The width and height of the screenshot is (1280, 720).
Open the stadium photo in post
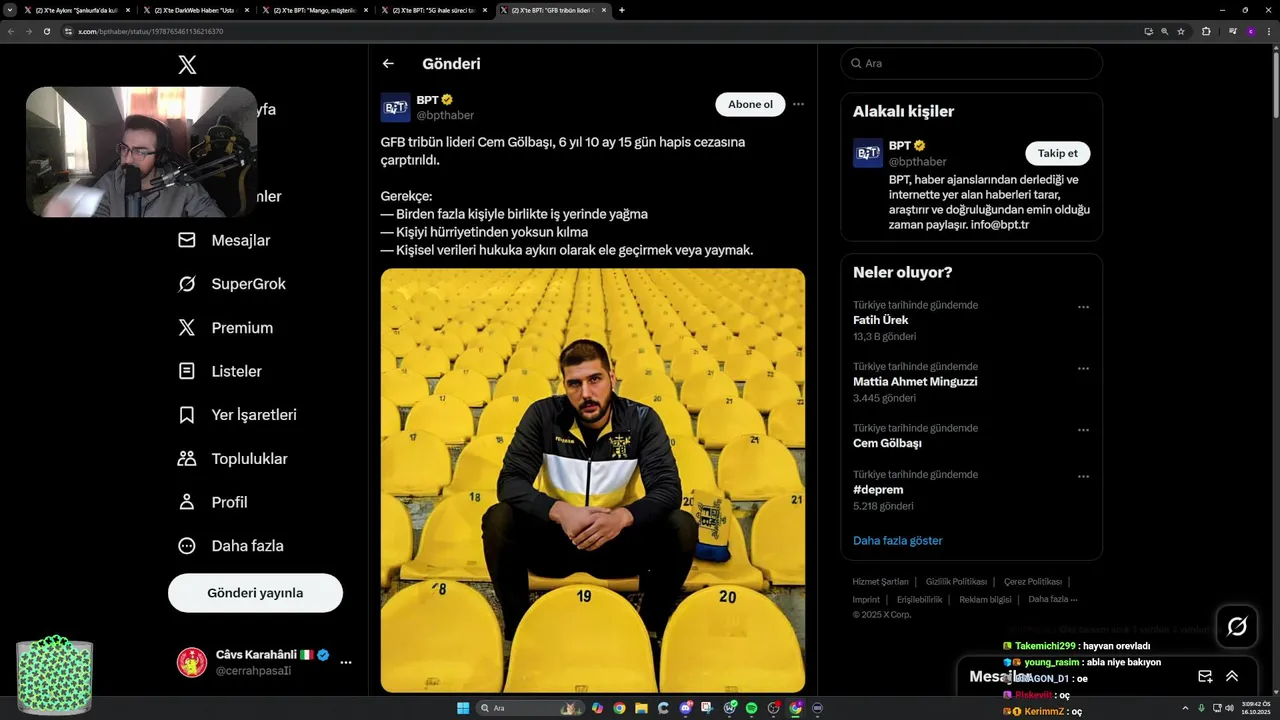tap(593, 480)
